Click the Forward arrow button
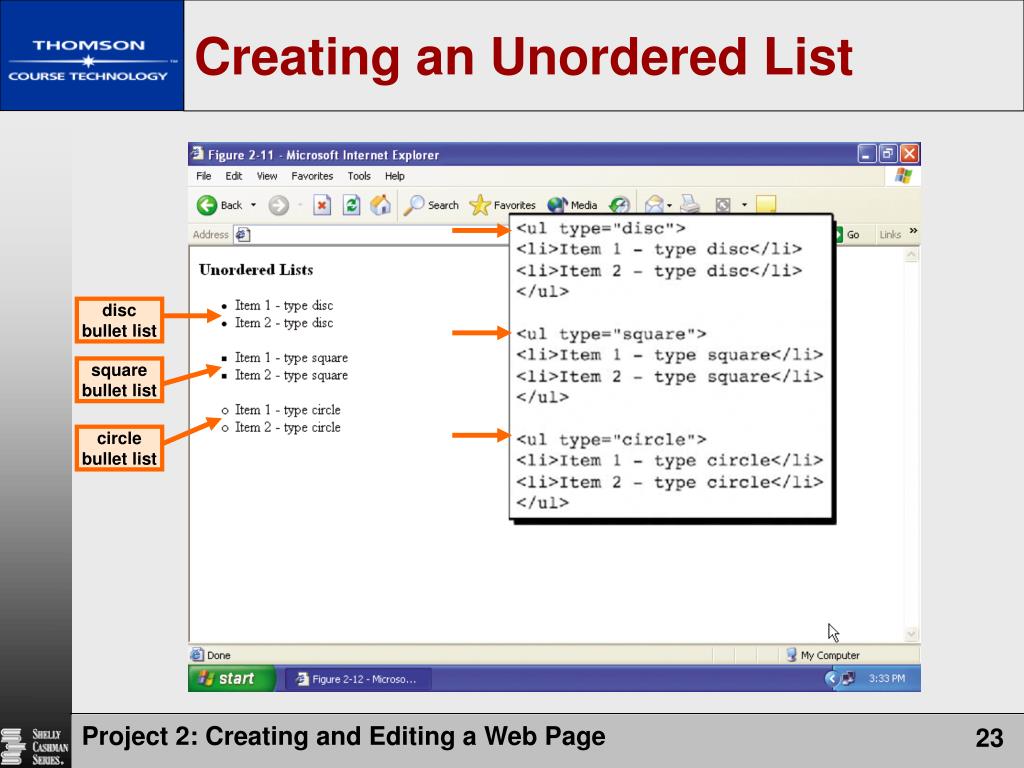Image resolution: width=1024 pixels, height=768 pixels. [x=279, y=206]
